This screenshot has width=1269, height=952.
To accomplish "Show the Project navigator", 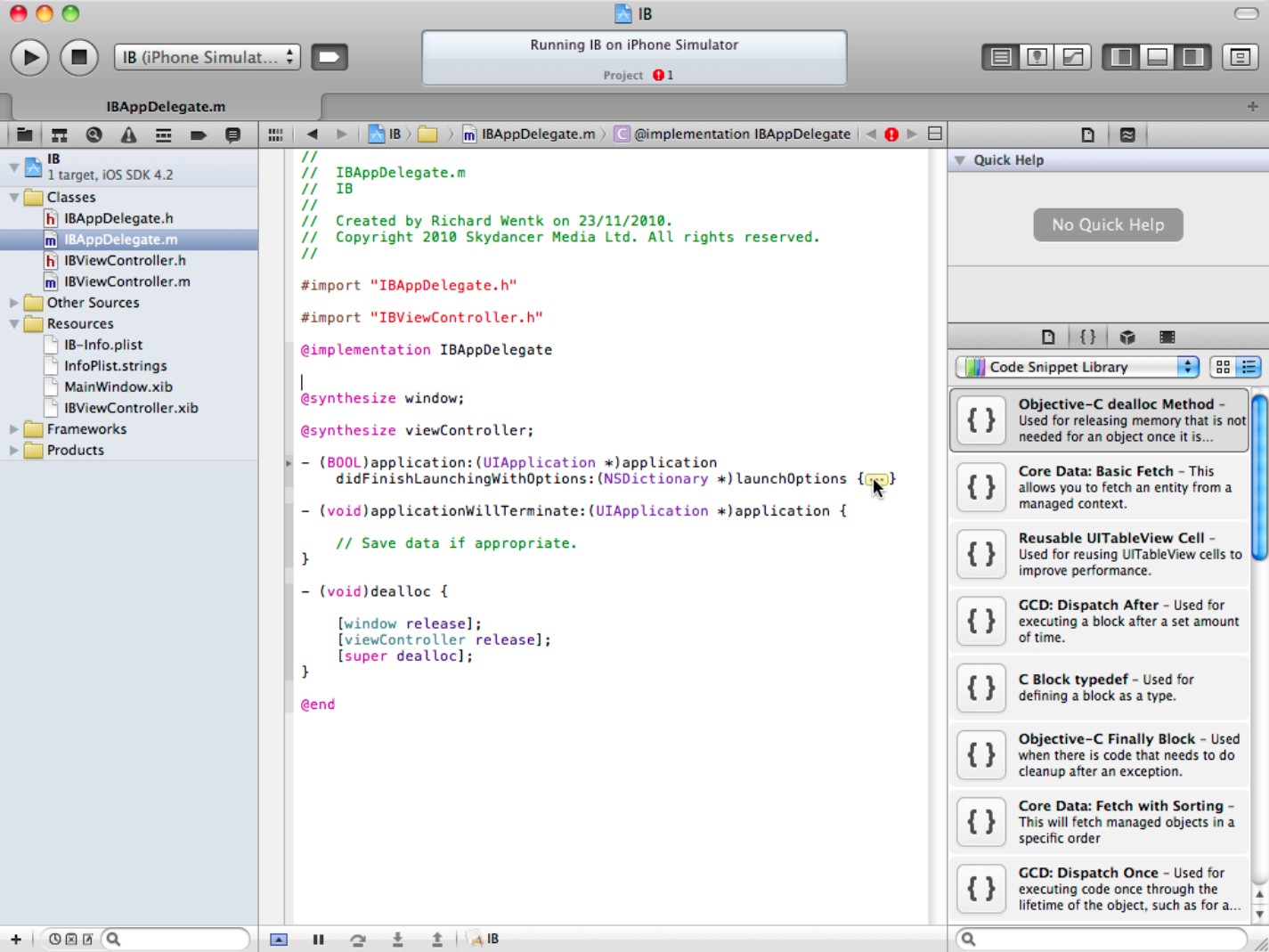I will pos(24,134).
